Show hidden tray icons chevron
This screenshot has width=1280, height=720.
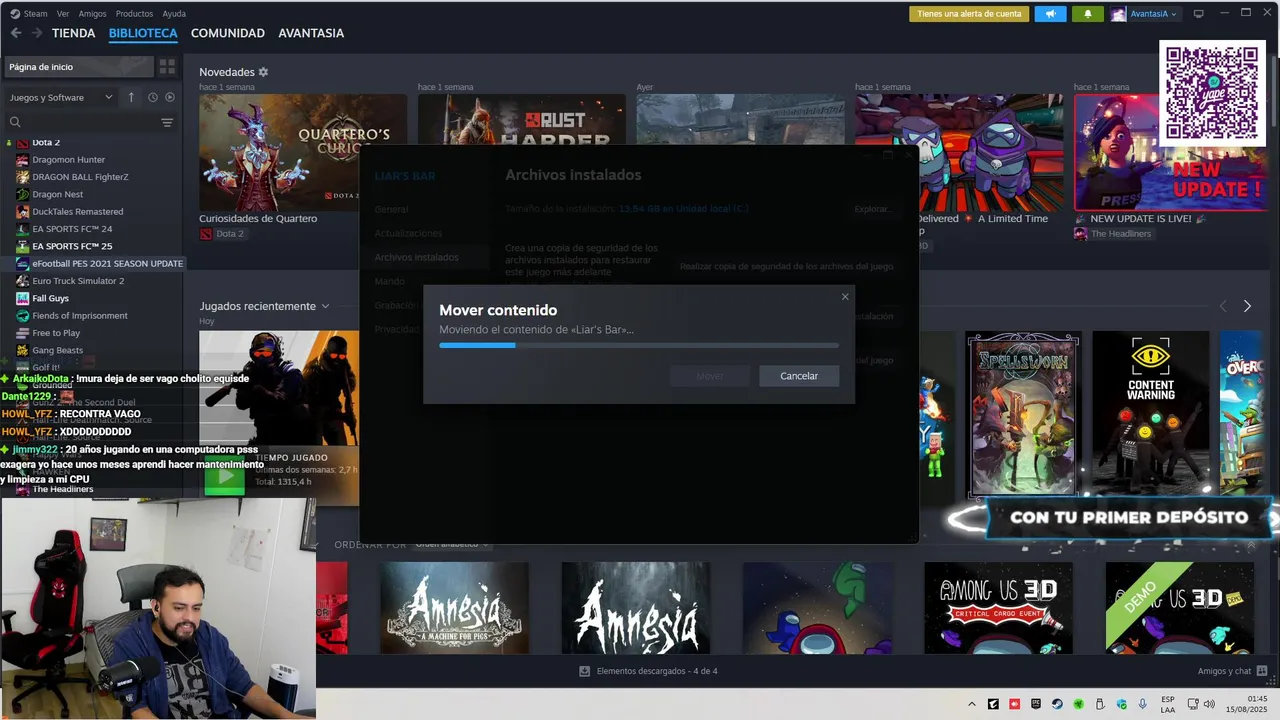coord(971,704)
